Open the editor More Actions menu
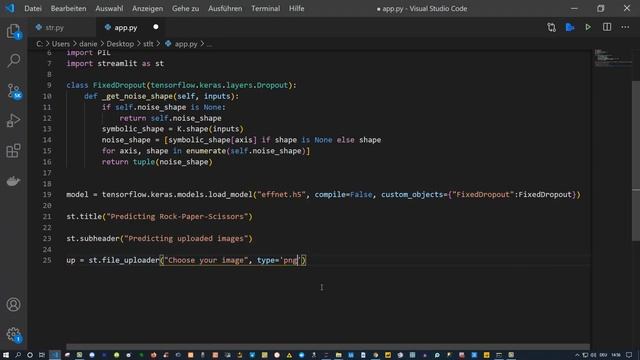Viewport: 640px width, 360px height. [x=625, y=27]
